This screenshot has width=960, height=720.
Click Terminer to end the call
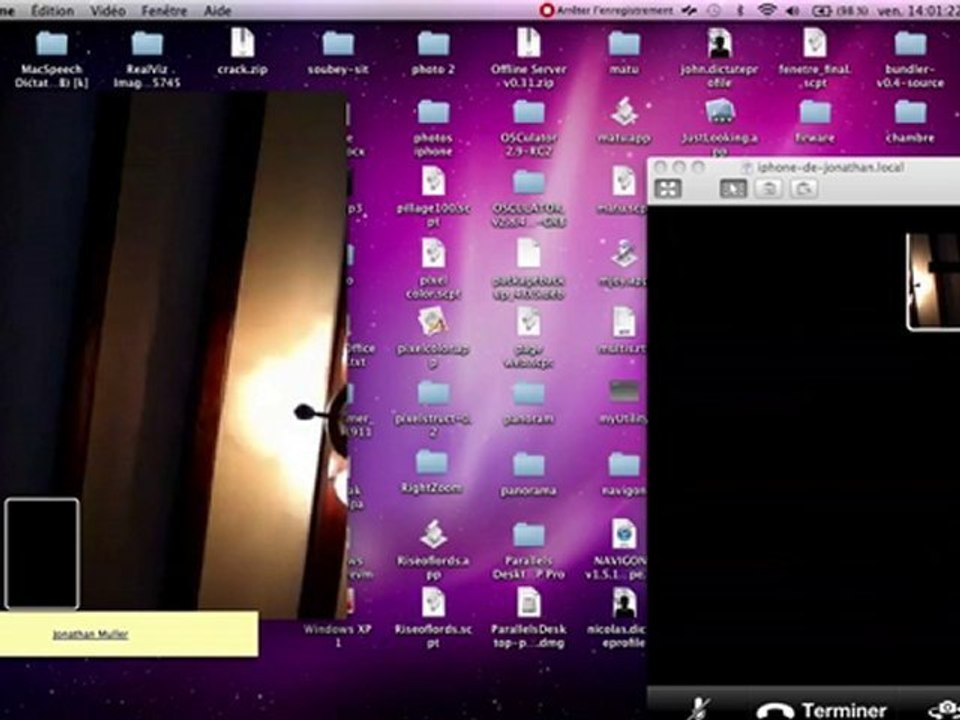point(822,710)
